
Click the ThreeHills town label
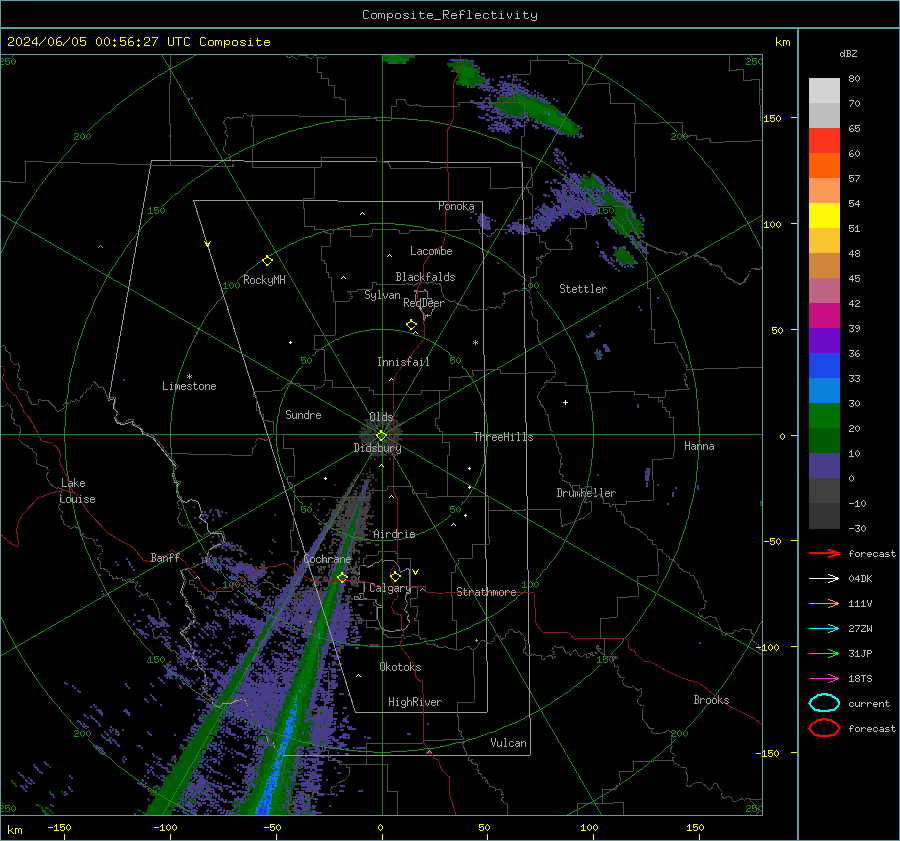click(503, 437)
